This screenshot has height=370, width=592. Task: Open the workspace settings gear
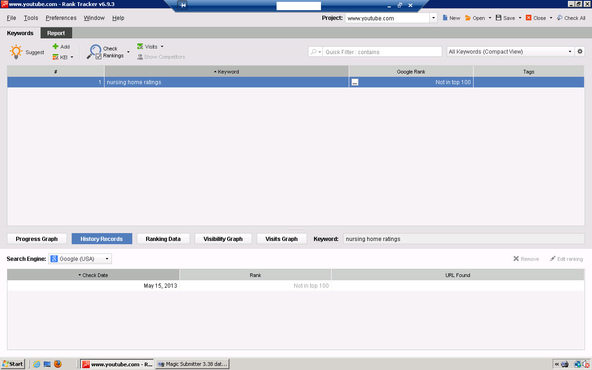(580, 51)
